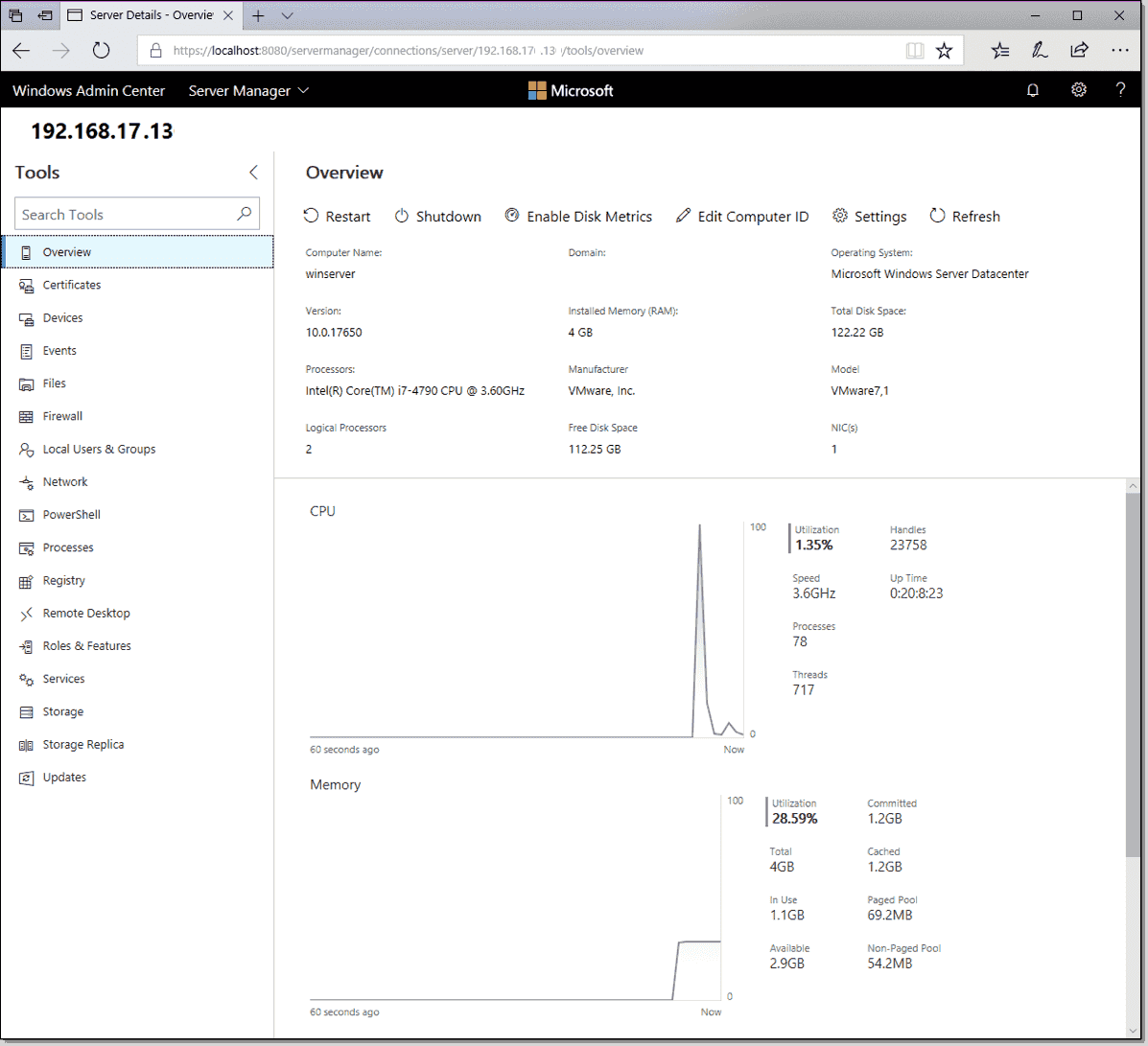Click the CPU utilization graph

(x=527, y=630)
